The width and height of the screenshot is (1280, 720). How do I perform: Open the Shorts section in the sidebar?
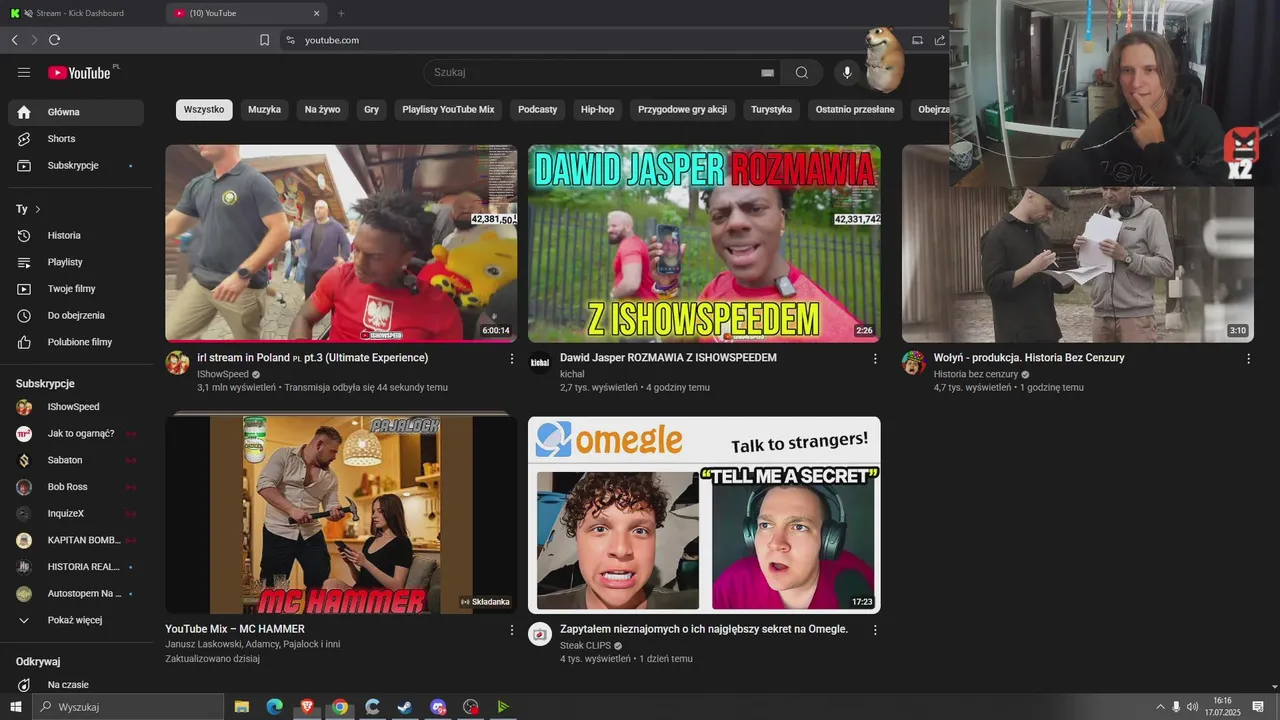(76, 139)
